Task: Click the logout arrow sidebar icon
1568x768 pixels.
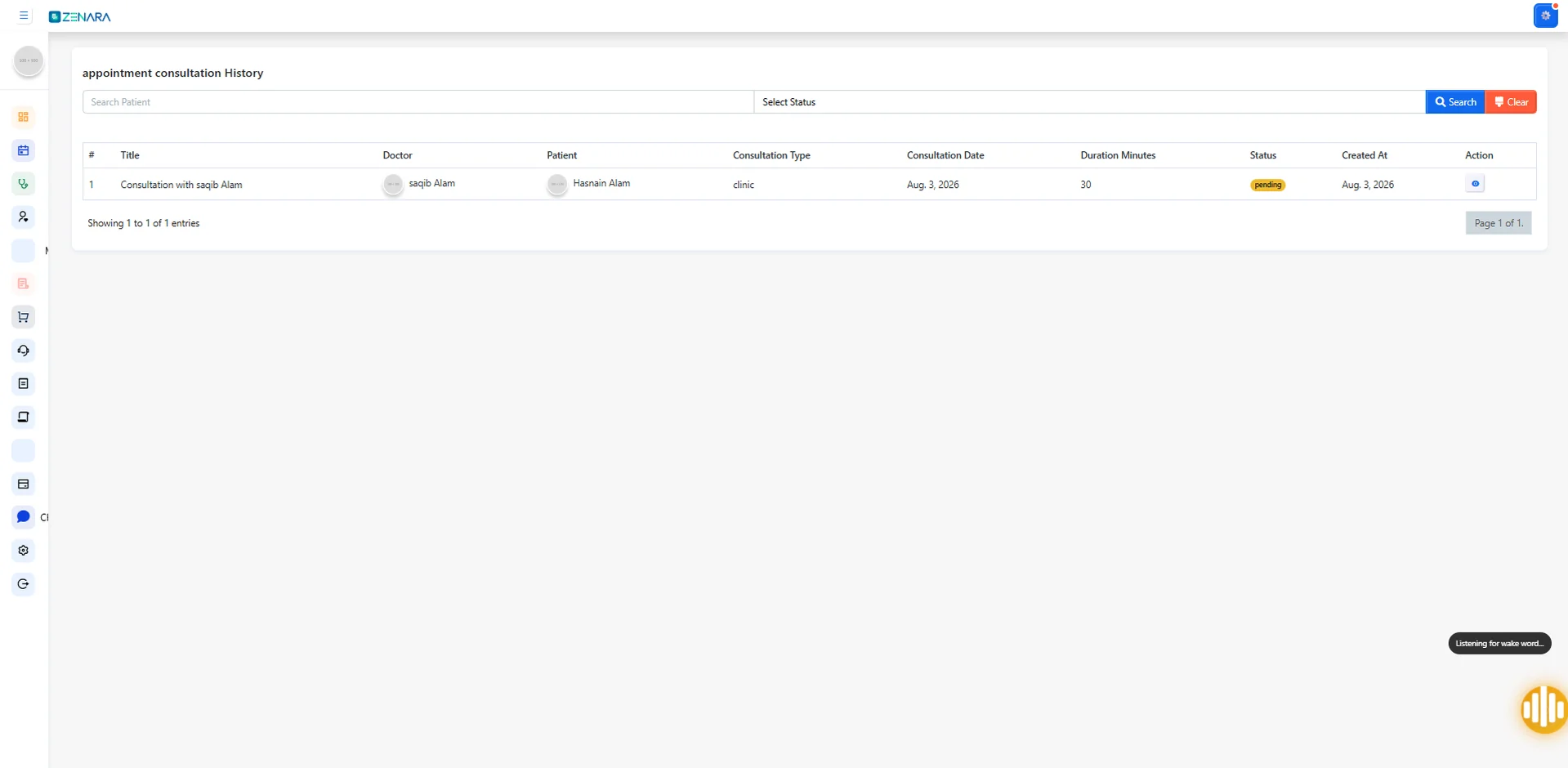Action: [x=24, y=583]
